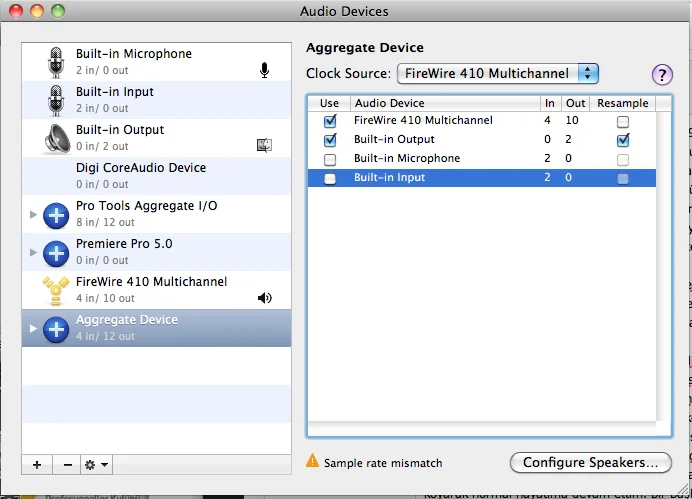Select Digi CoreAudio Device in list

pos(156,176)
